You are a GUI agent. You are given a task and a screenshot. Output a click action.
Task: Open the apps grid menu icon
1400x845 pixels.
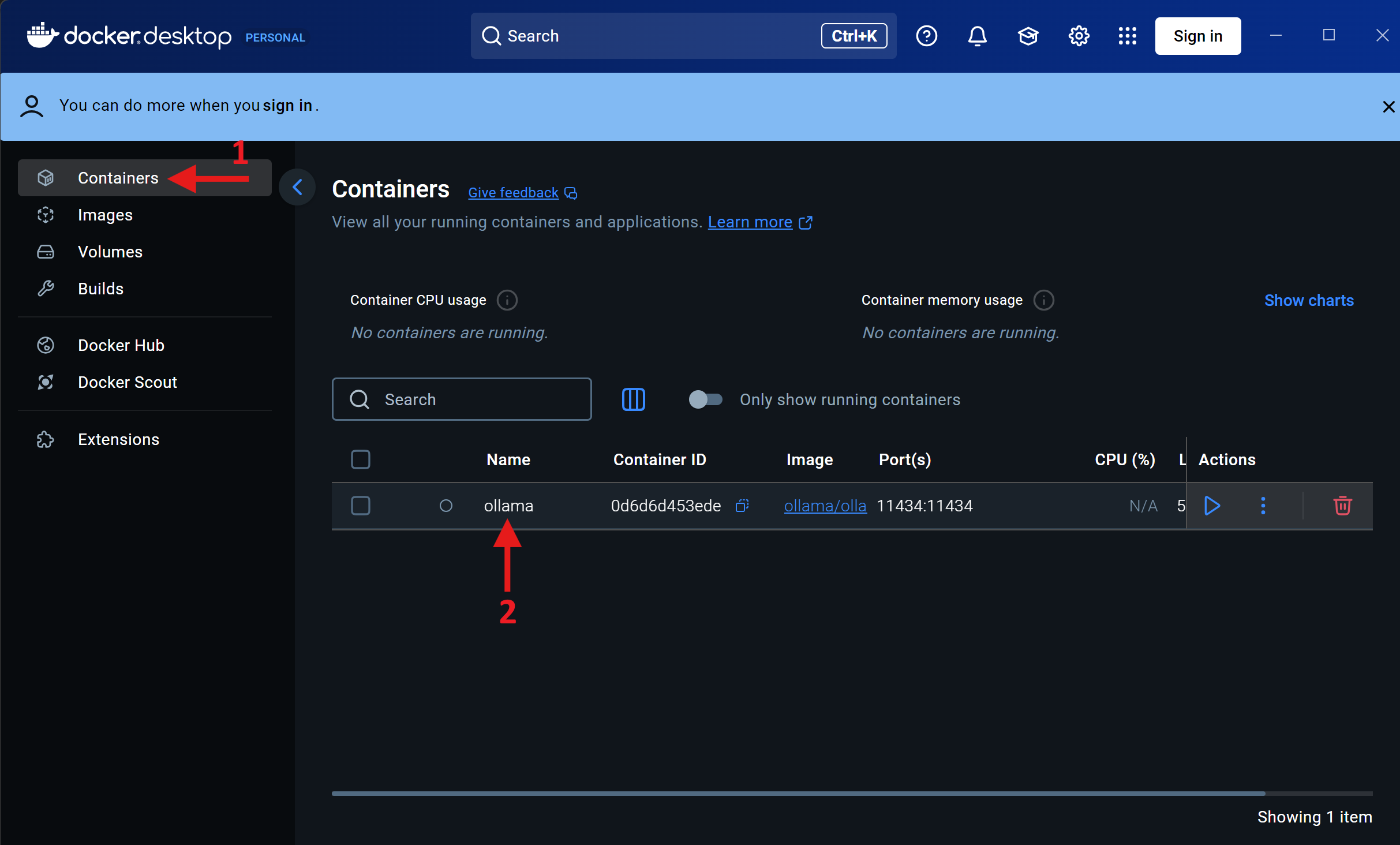(x=1127, y=36)
